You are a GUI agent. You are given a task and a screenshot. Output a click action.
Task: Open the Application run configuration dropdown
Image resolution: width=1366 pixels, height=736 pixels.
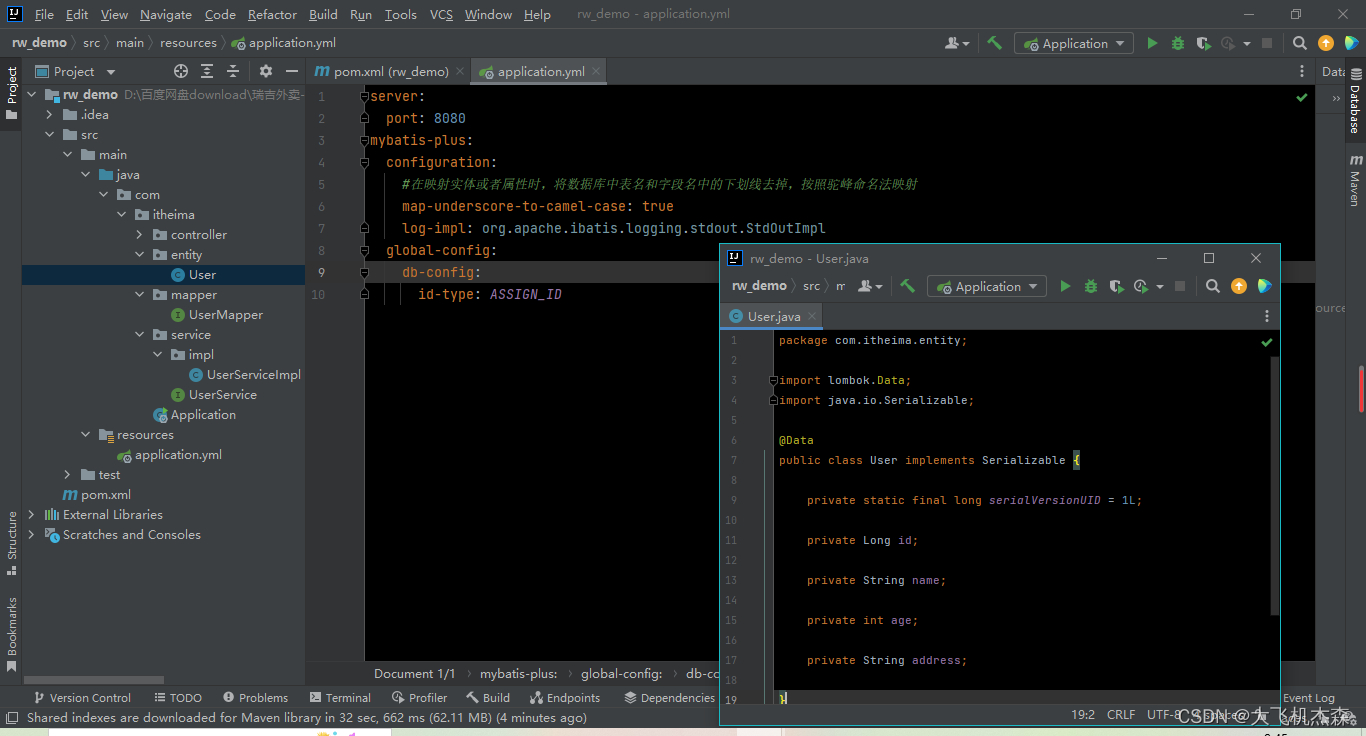point(1073,43)
